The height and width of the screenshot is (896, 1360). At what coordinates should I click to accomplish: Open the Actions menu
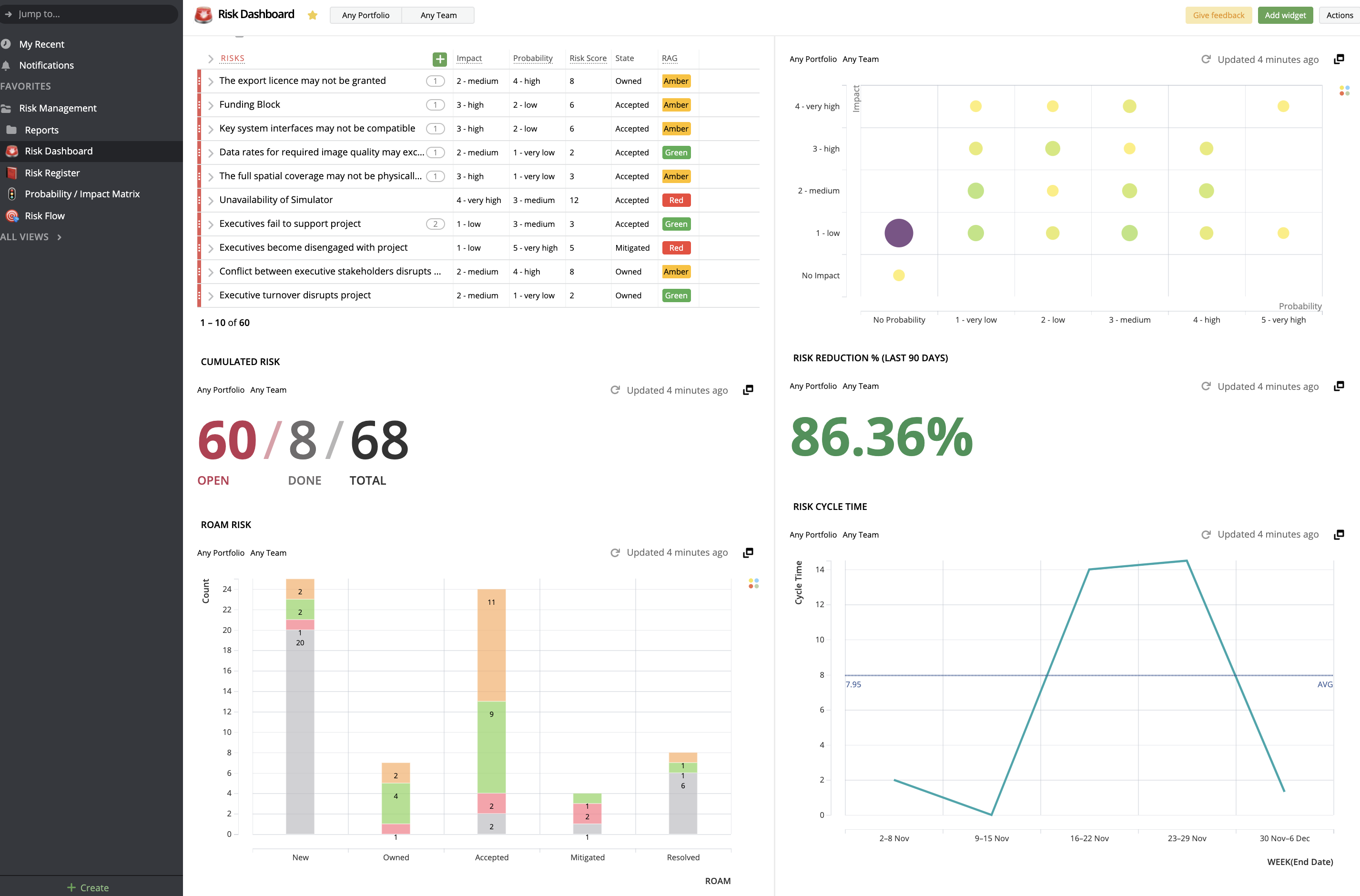(x=1339, y=15)
